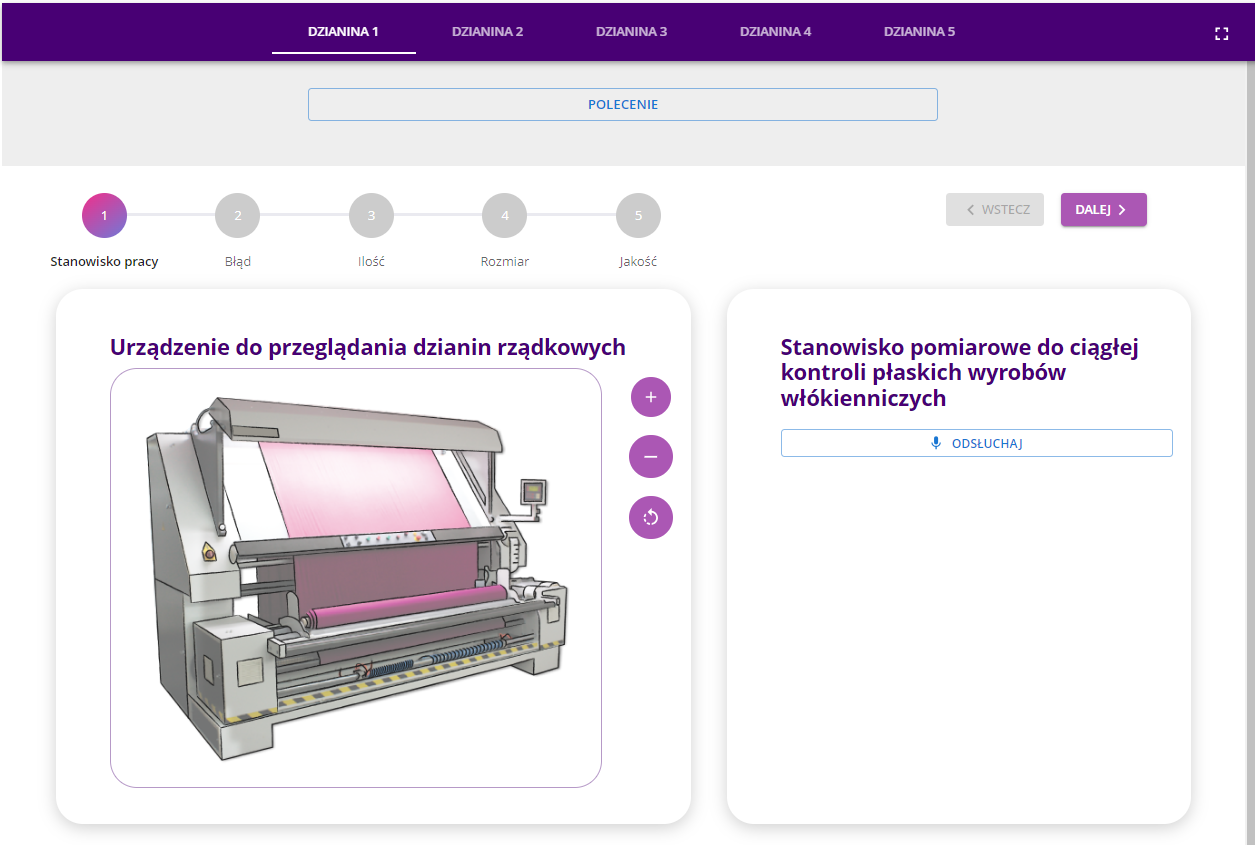Toggle fullscreen mode icon

click(1221, 33)
